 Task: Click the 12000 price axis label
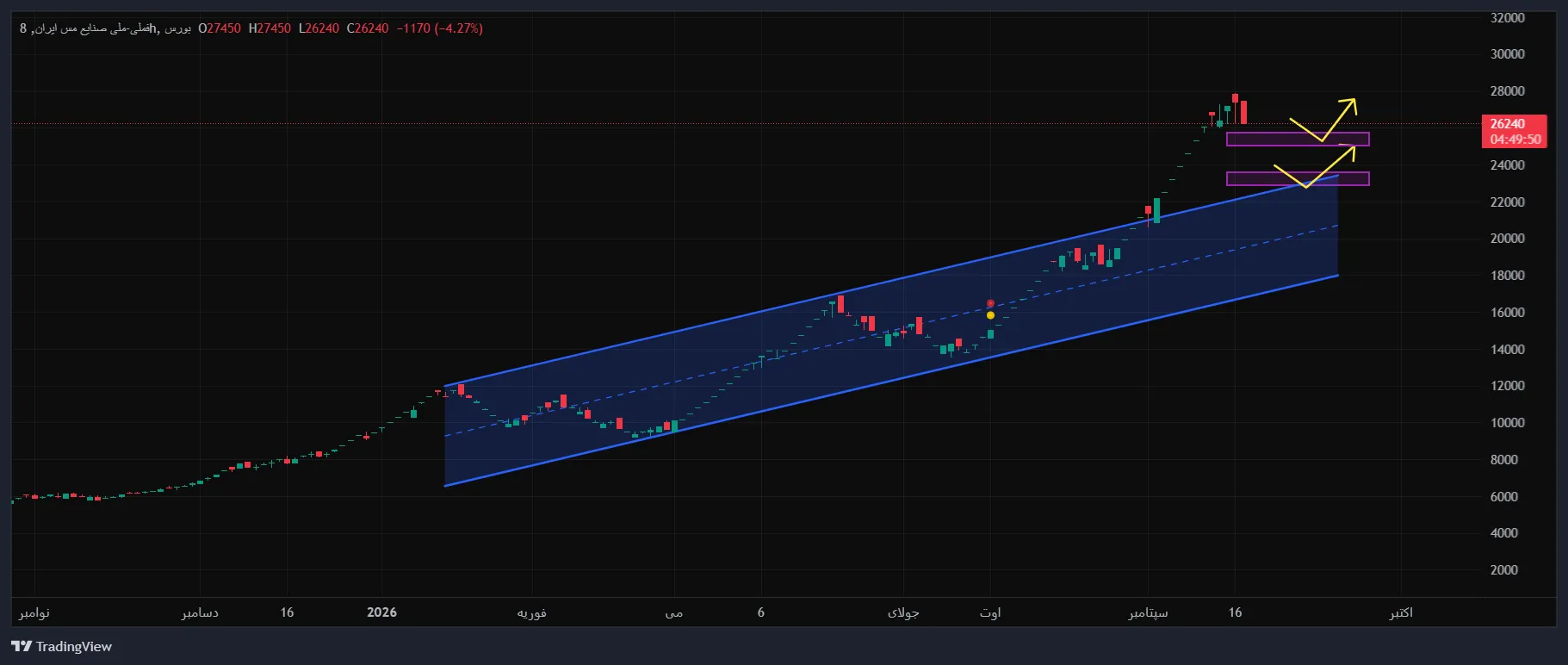click(x=1507, y=385)
